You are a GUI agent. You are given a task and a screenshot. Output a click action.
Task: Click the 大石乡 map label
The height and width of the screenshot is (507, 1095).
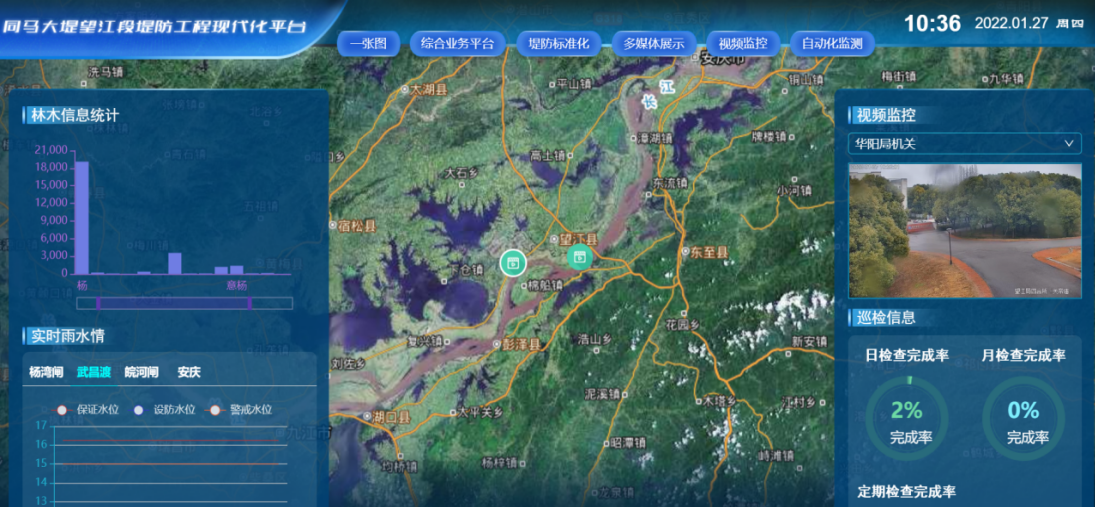click(461, 171)
